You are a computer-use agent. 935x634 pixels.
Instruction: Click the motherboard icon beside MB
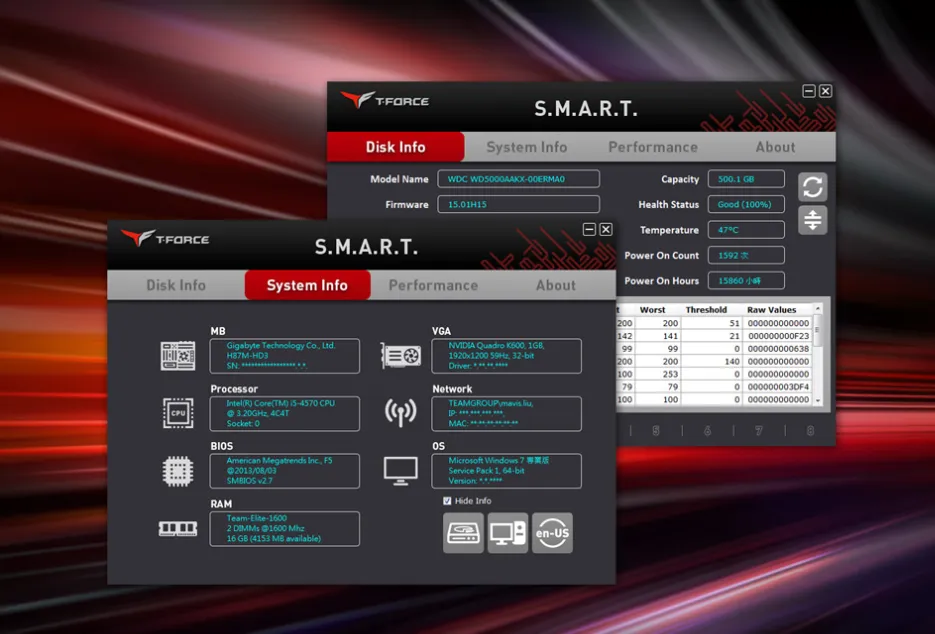pyautogui.click(x=178, y=356)
